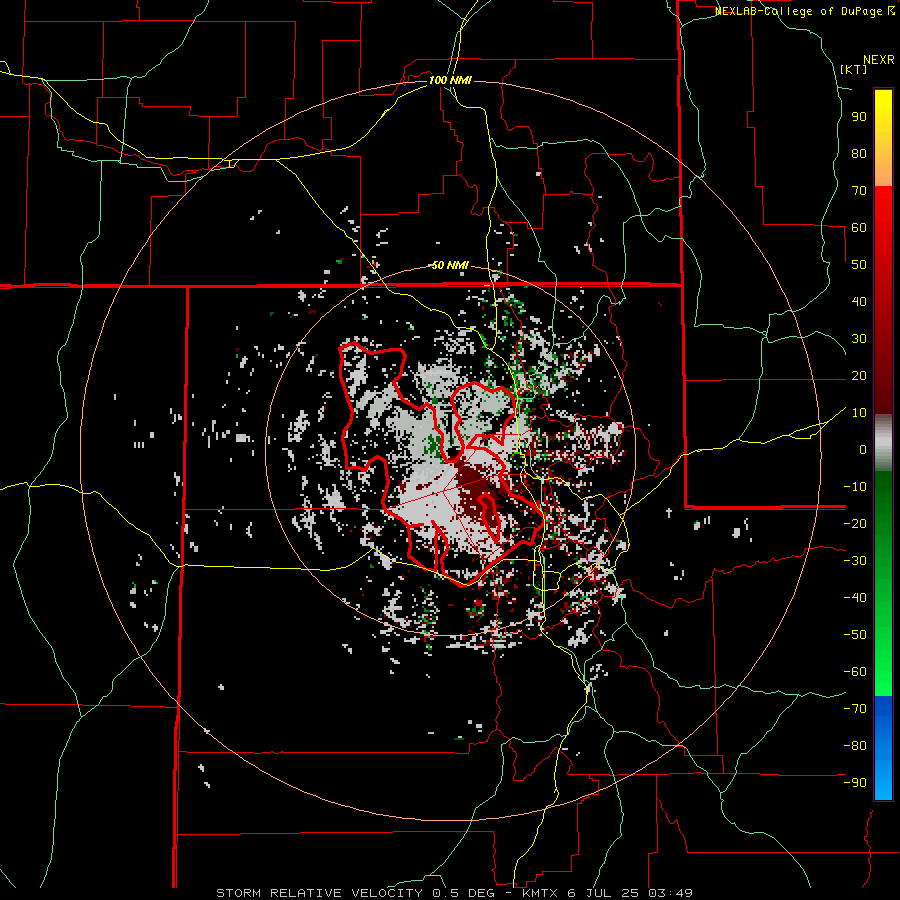The image size is (900, 900).
Task: Select the 20 scale label
Action: (859, 376)
